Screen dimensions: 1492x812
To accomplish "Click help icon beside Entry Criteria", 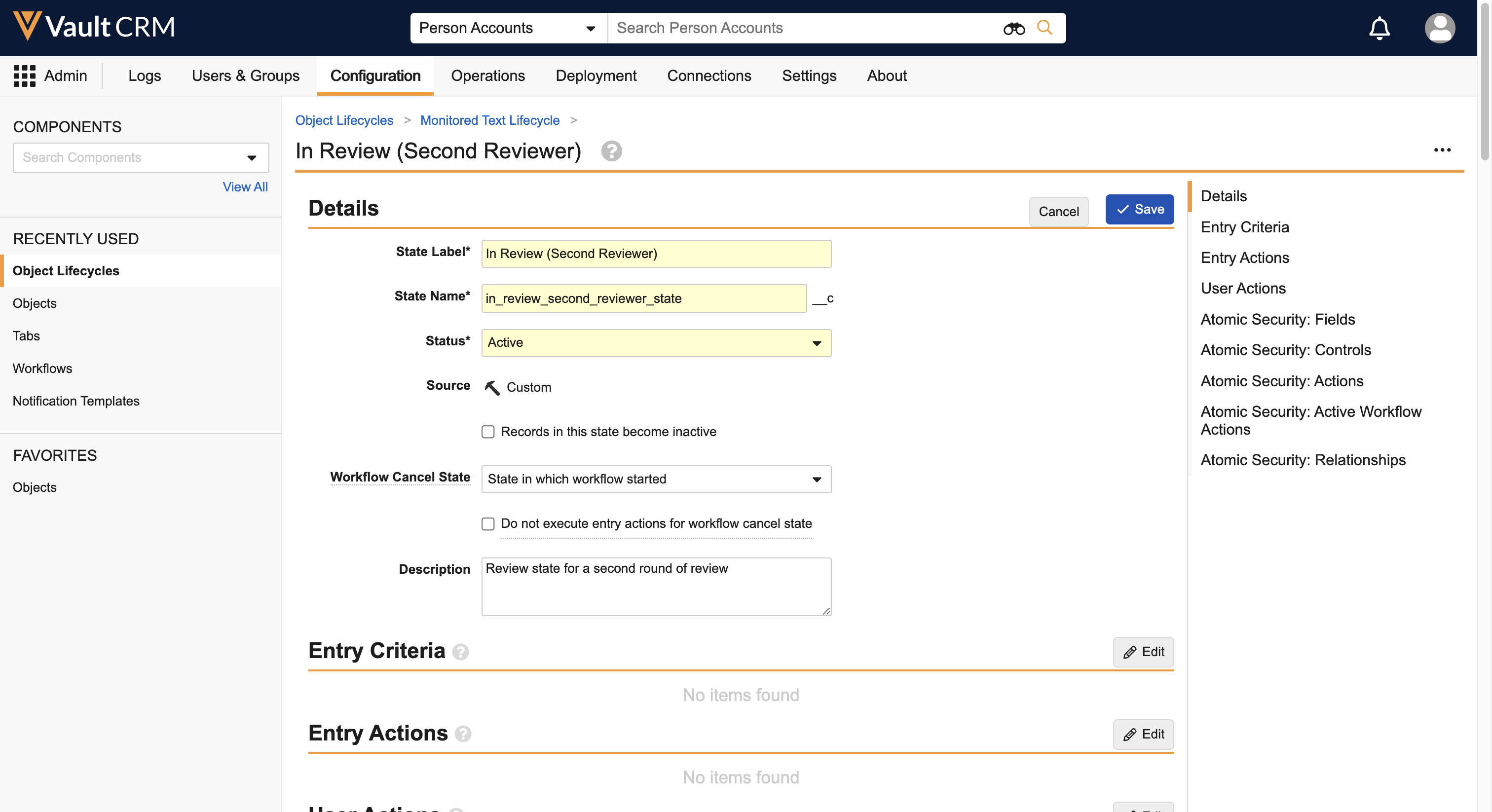I will coord(460,652).
